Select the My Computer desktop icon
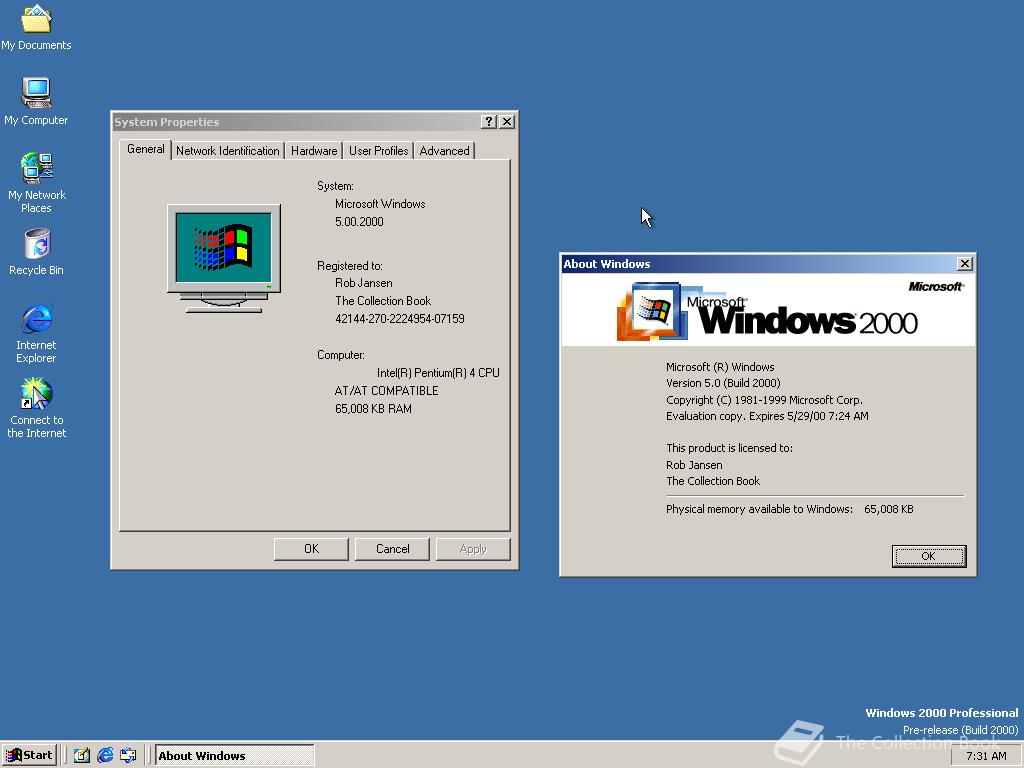 (36, 101)
